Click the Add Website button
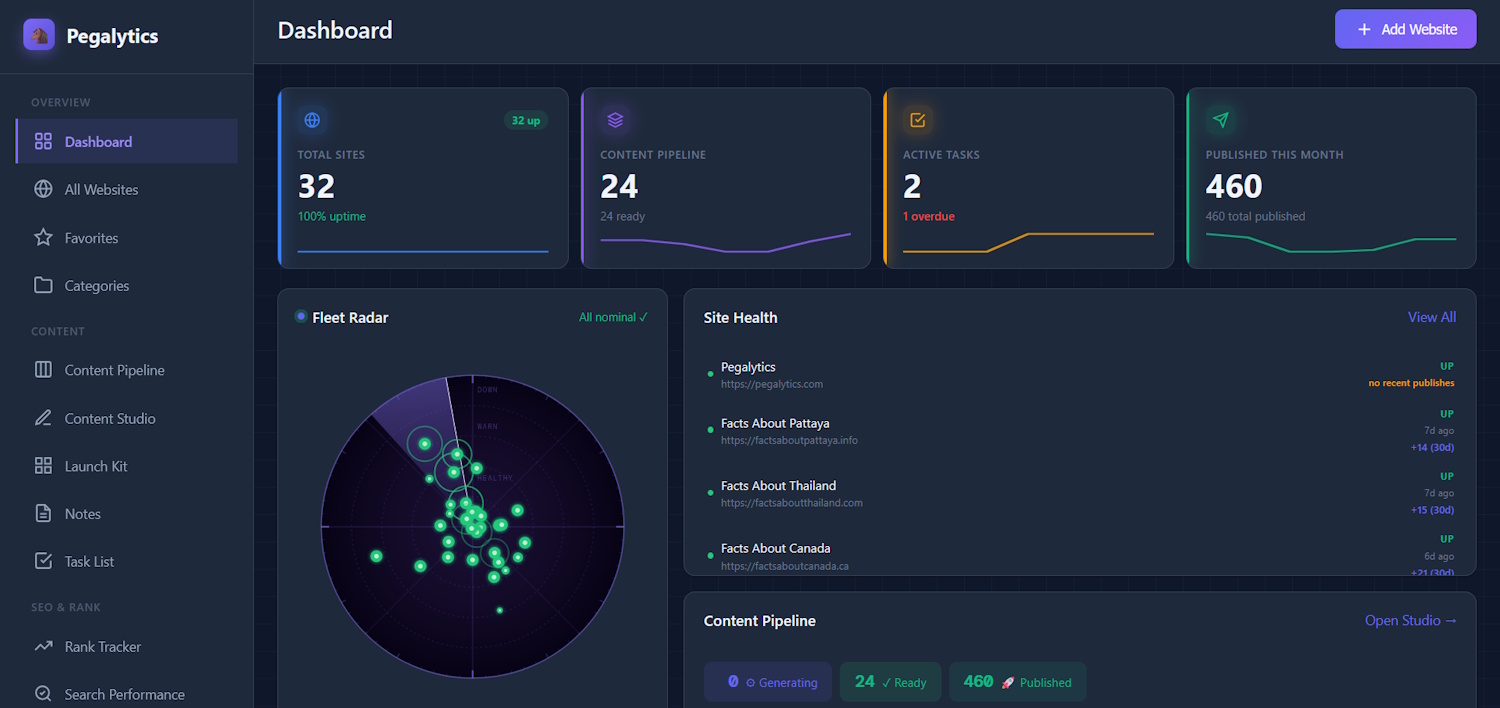The height and width of the screenshot is (708, 1500). (x=1405, y=29)
